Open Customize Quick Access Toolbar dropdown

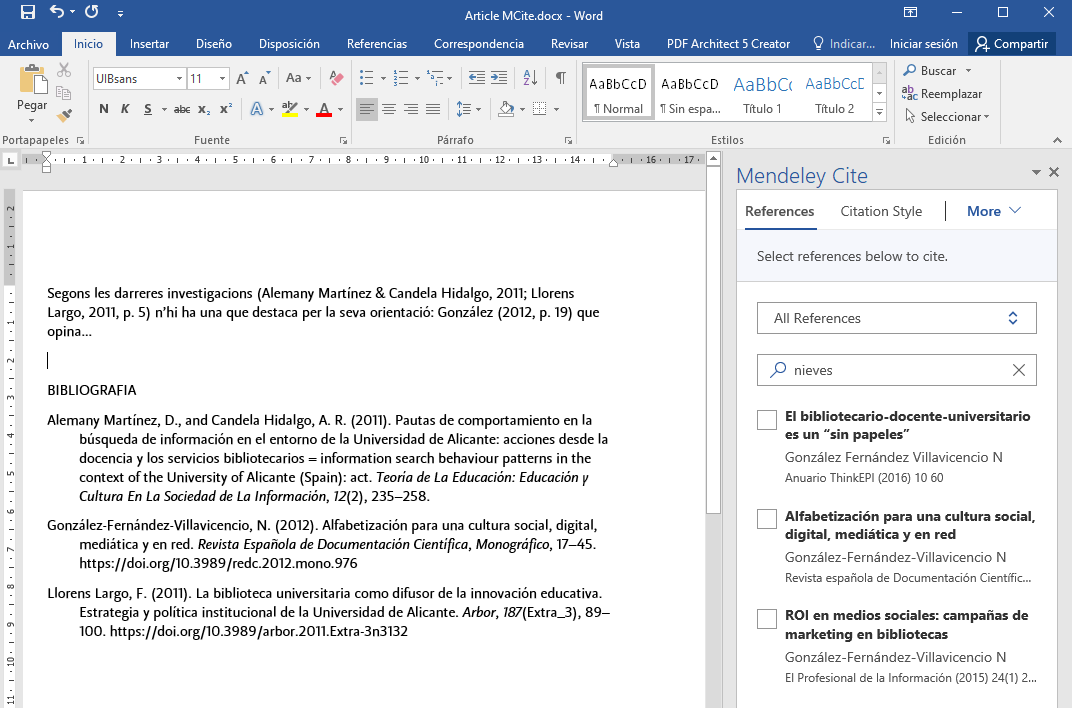[x=120, y=13]
